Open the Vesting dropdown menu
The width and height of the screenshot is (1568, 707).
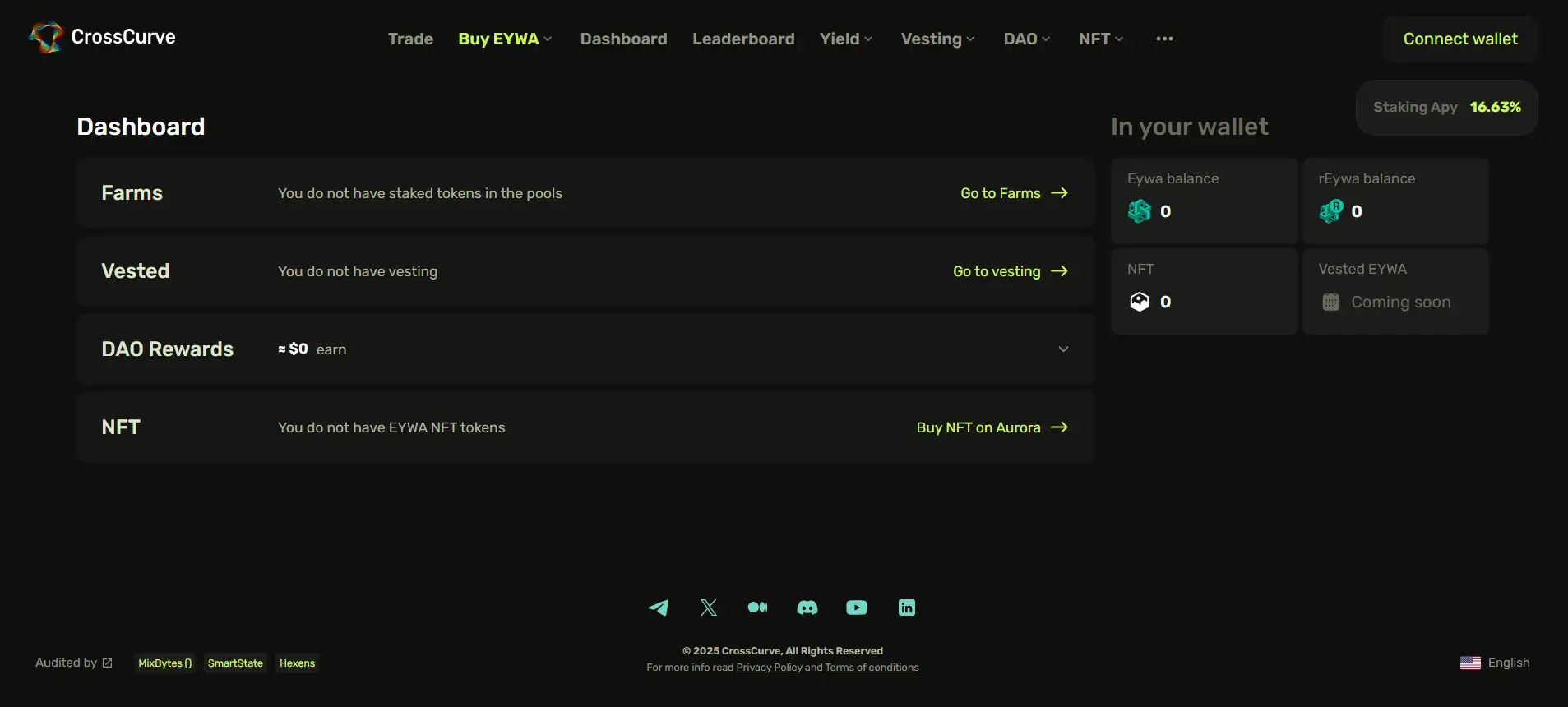[937, 39]
